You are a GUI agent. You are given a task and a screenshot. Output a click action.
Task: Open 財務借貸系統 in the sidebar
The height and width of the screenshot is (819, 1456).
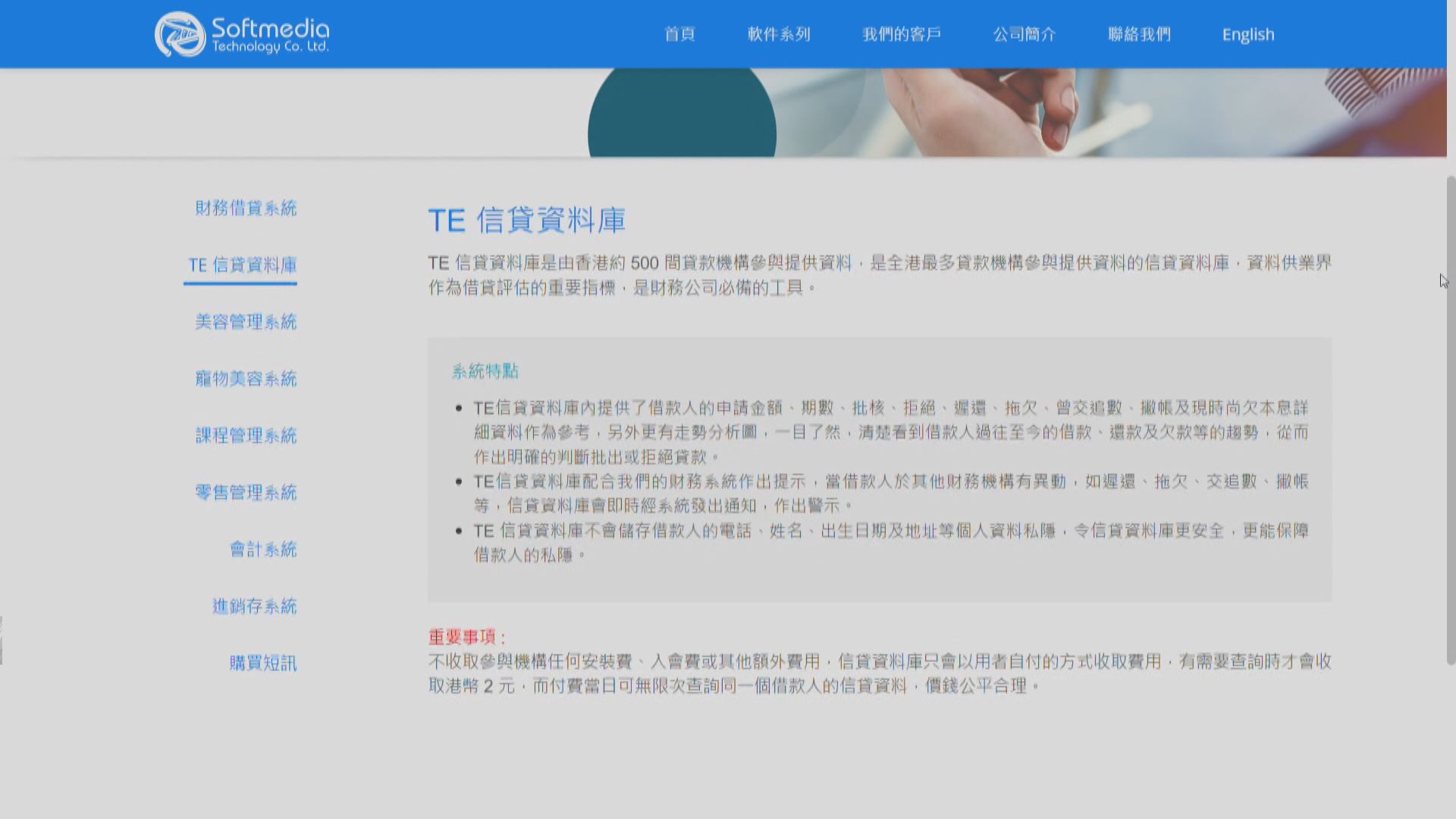coord(246,208)
